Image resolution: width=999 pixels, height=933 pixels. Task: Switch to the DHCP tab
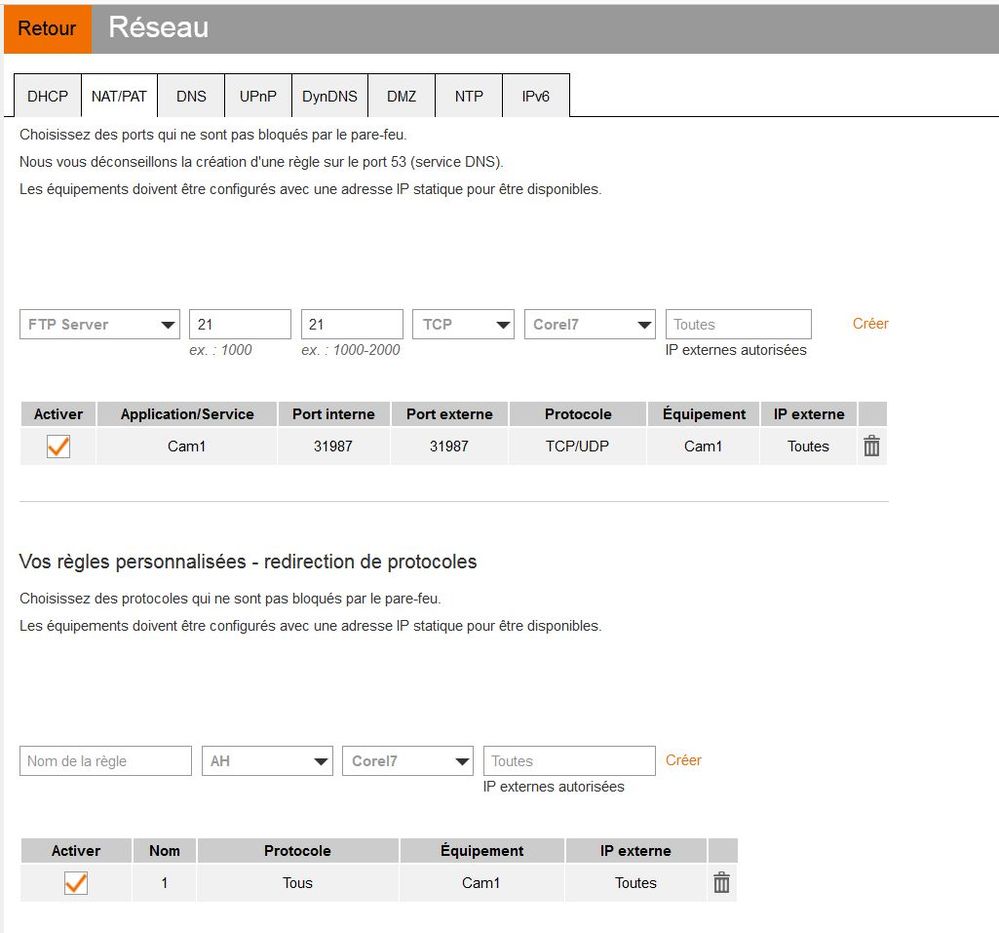click(x=48, y=96)
